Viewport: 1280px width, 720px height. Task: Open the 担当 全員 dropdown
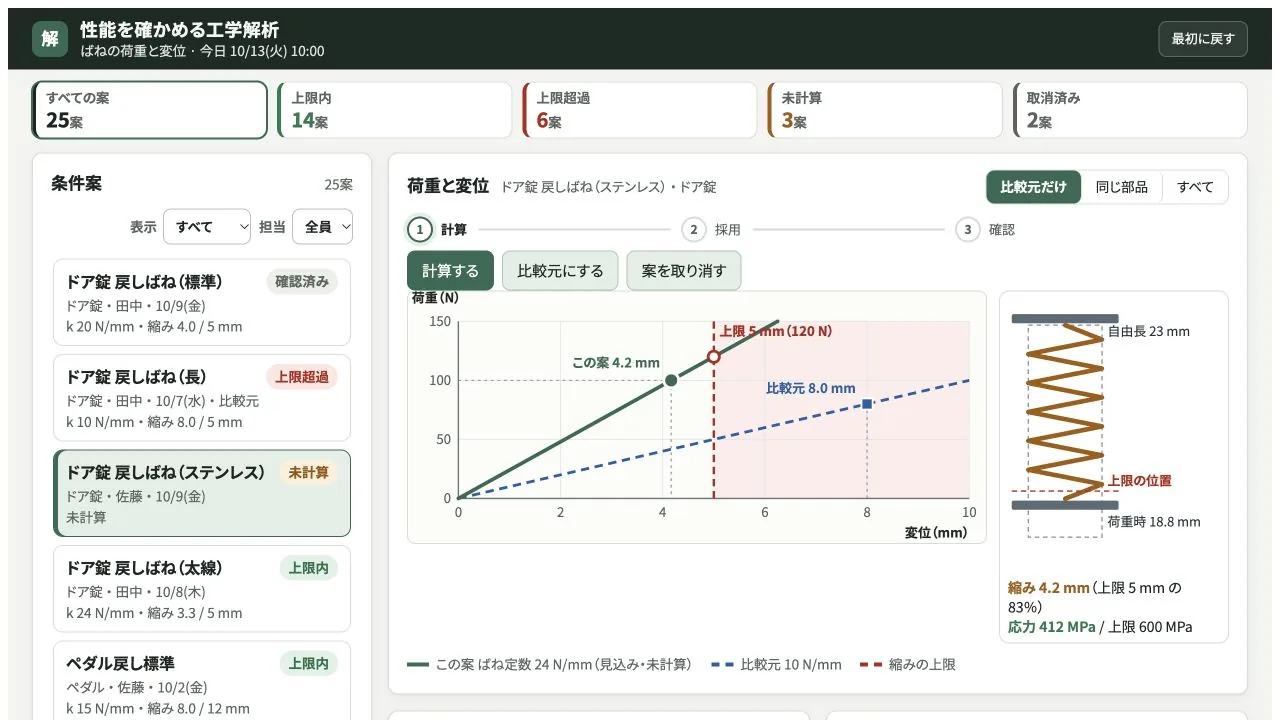[323, 227]
